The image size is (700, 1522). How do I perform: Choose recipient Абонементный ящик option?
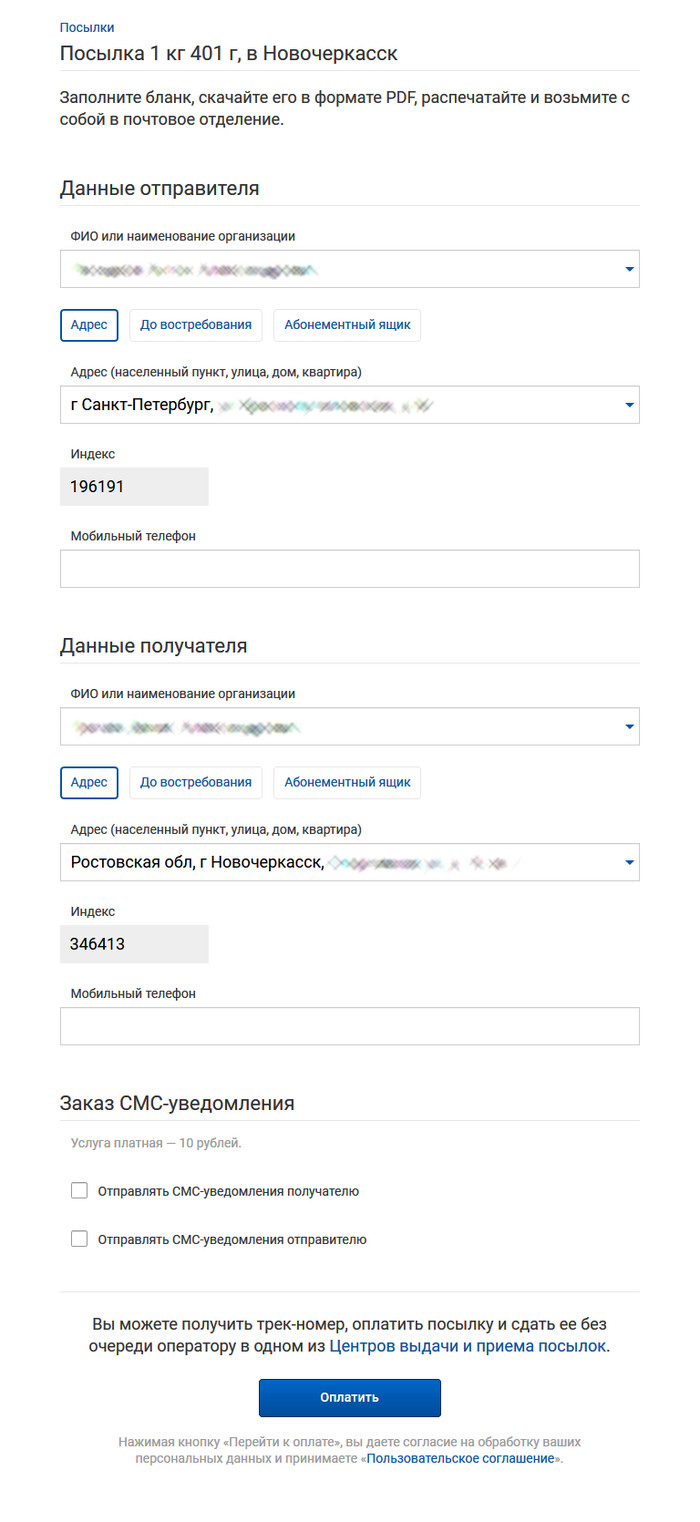347,782
